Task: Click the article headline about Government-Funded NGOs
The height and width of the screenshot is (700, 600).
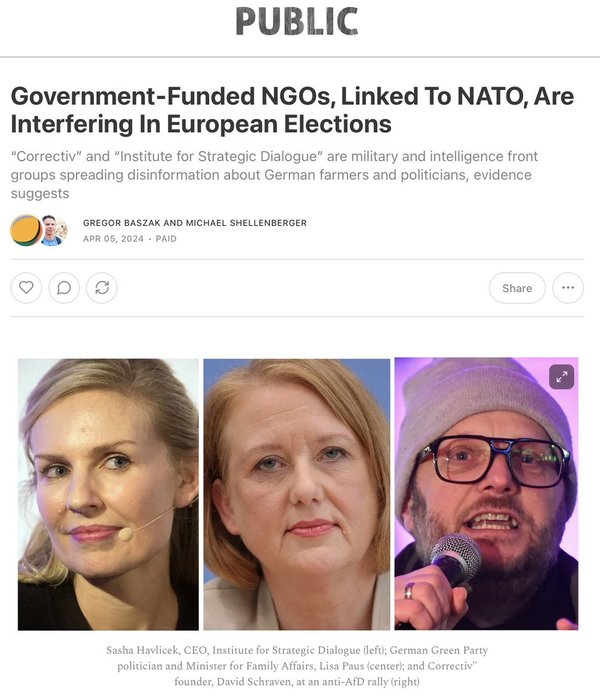Action: pyautogui.click(x=292, y=110)
